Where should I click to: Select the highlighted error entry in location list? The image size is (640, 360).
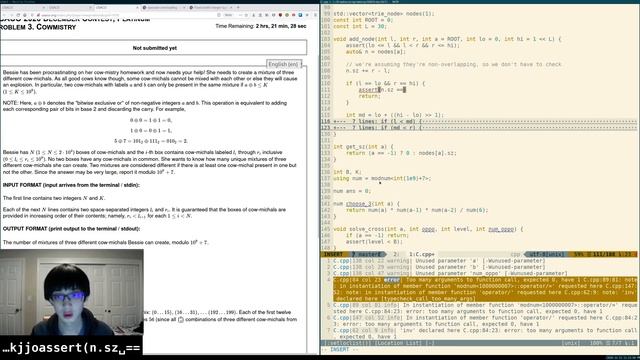pyautogui.click(x=484, y=289)
